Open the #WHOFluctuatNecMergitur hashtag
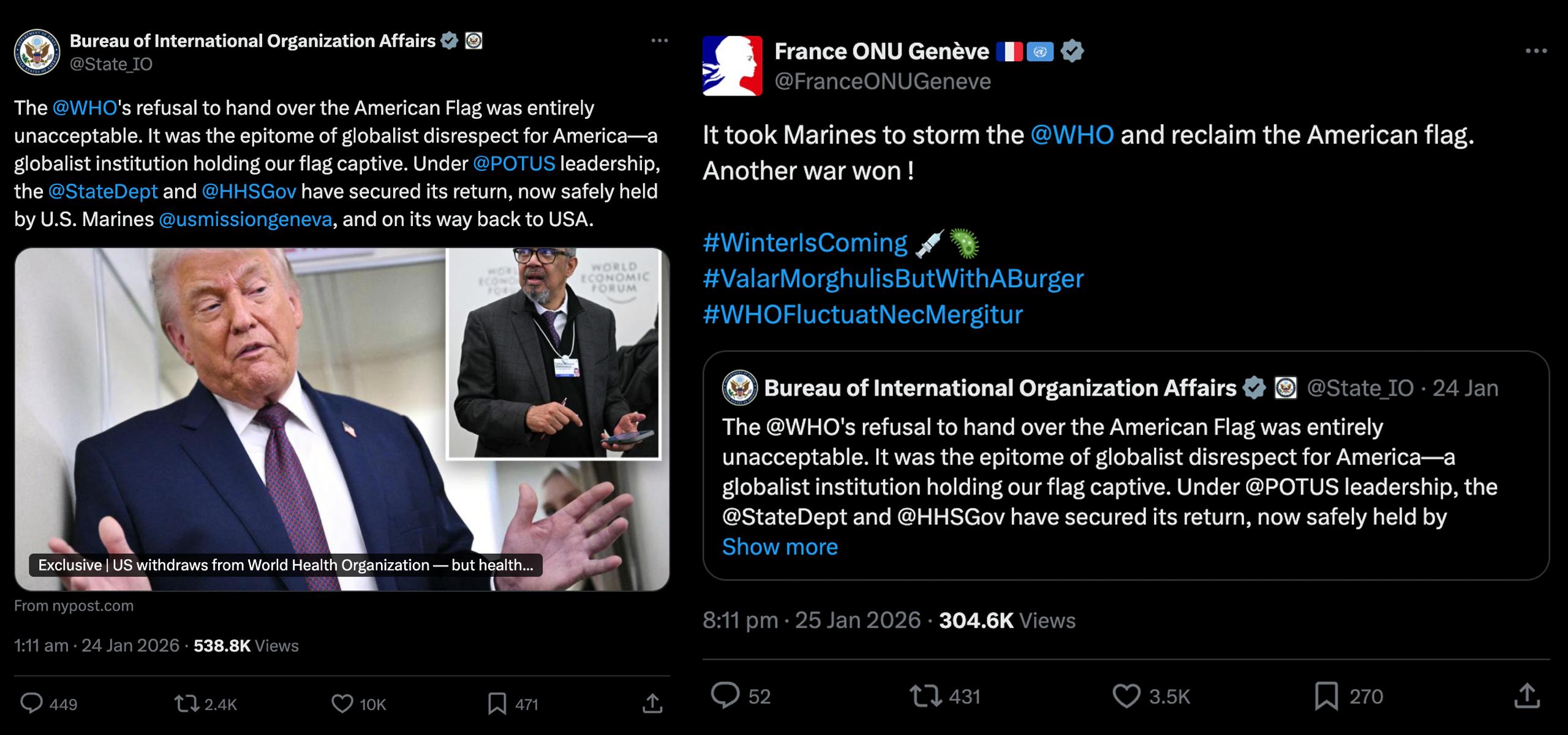 pyautogui.click(x=862, y=314)
